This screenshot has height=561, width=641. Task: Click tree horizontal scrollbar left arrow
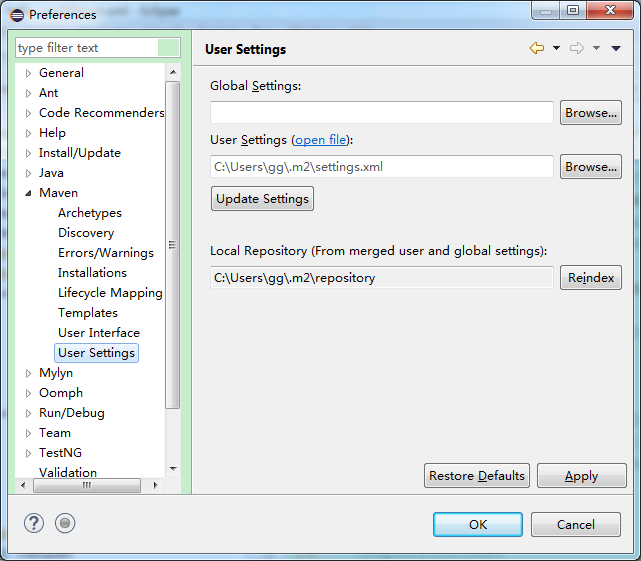pyautogui.click(x=22, y=485)
